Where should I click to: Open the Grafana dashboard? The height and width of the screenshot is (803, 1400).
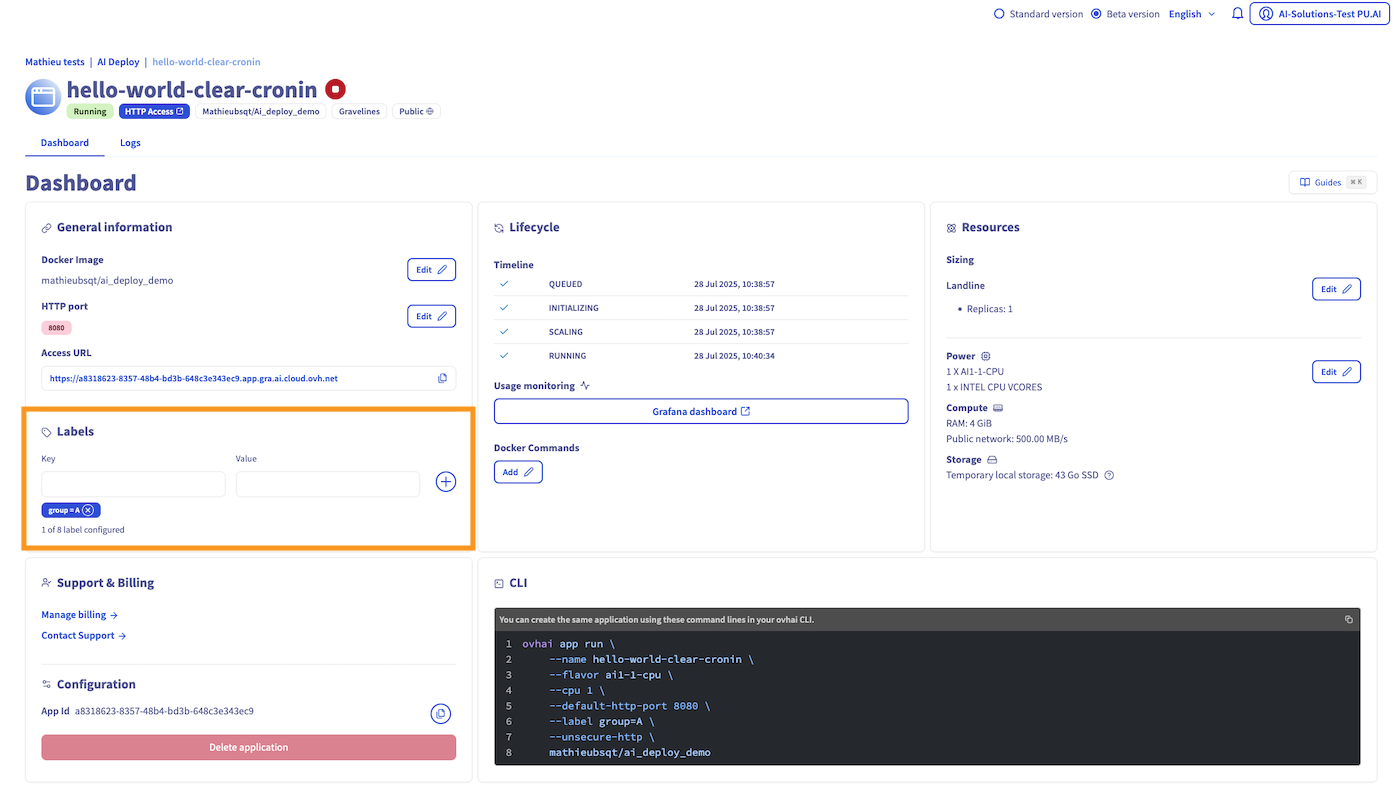click(x=700, y=410)
